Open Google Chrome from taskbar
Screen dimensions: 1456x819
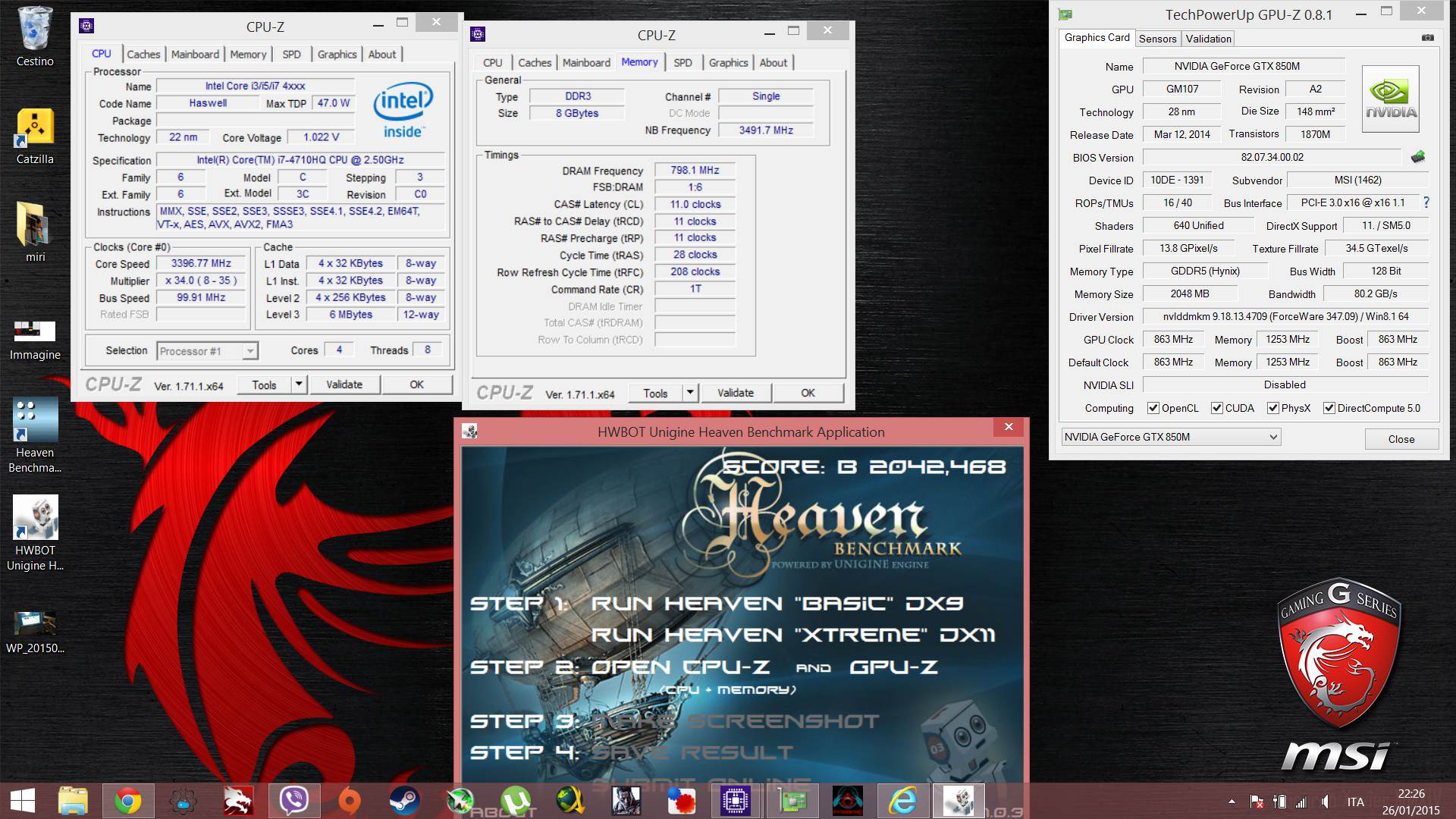(128, 801)
